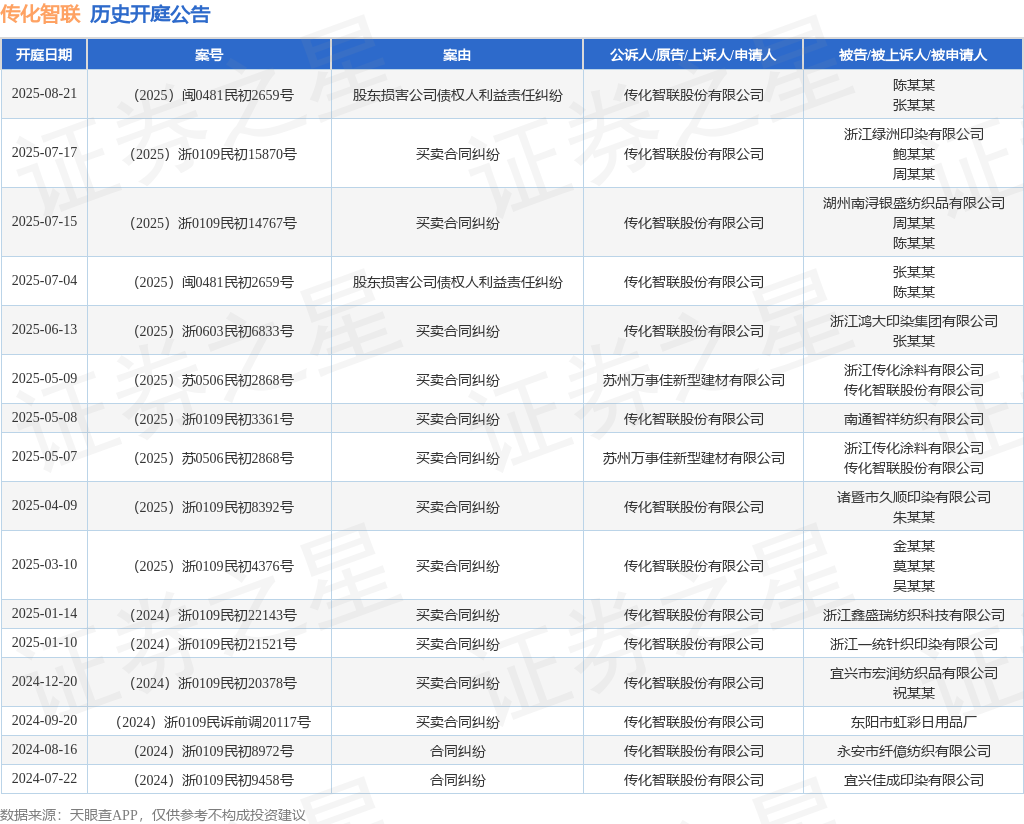
Task: Select the 案号 column header
Action: point(209,55)
